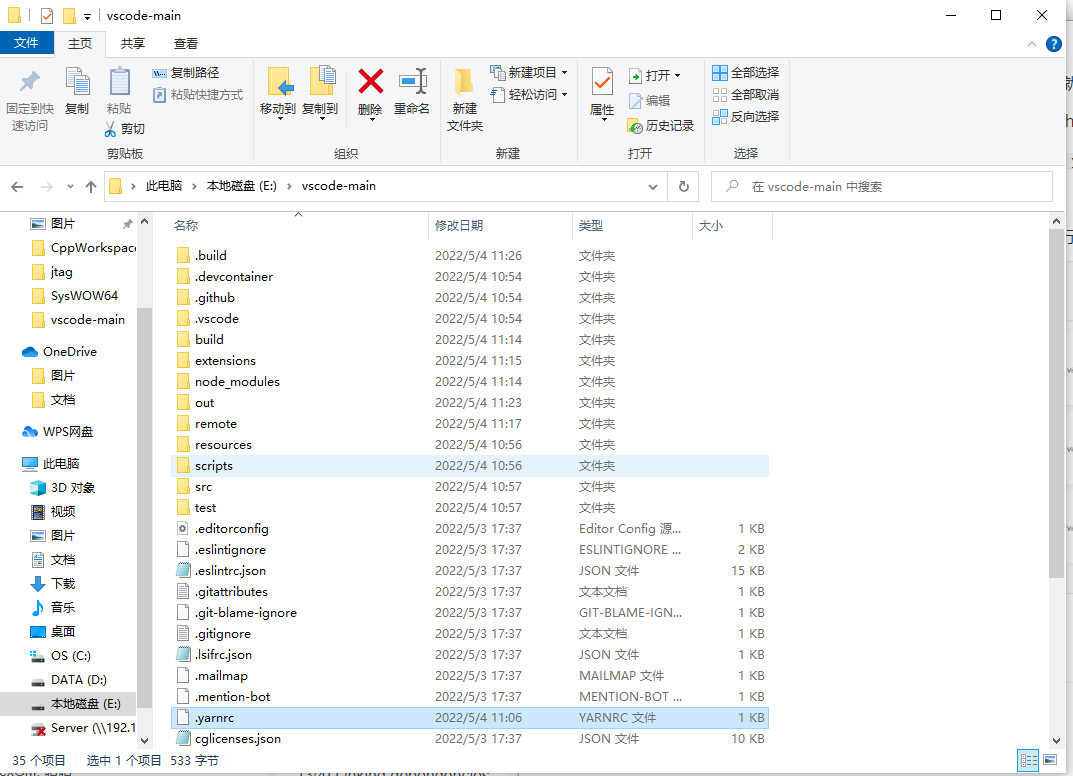
Task: Open the New Item (新建项目) dropdown
Action: click(x=530, y=73)
